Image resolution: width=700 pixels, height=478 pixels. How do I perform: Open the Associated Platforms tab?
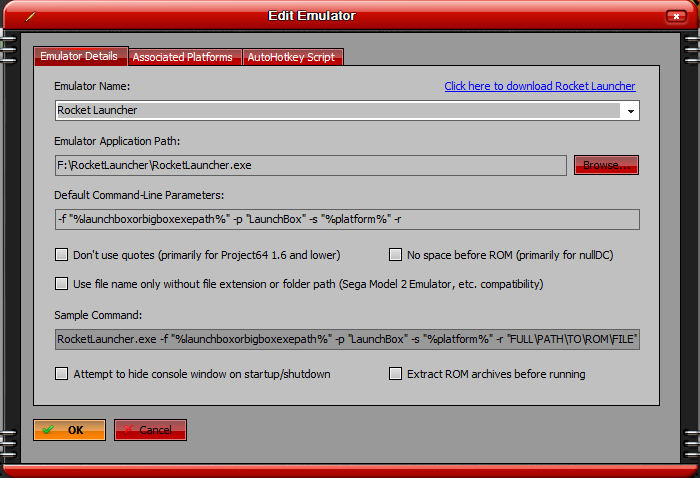[185, 57]
